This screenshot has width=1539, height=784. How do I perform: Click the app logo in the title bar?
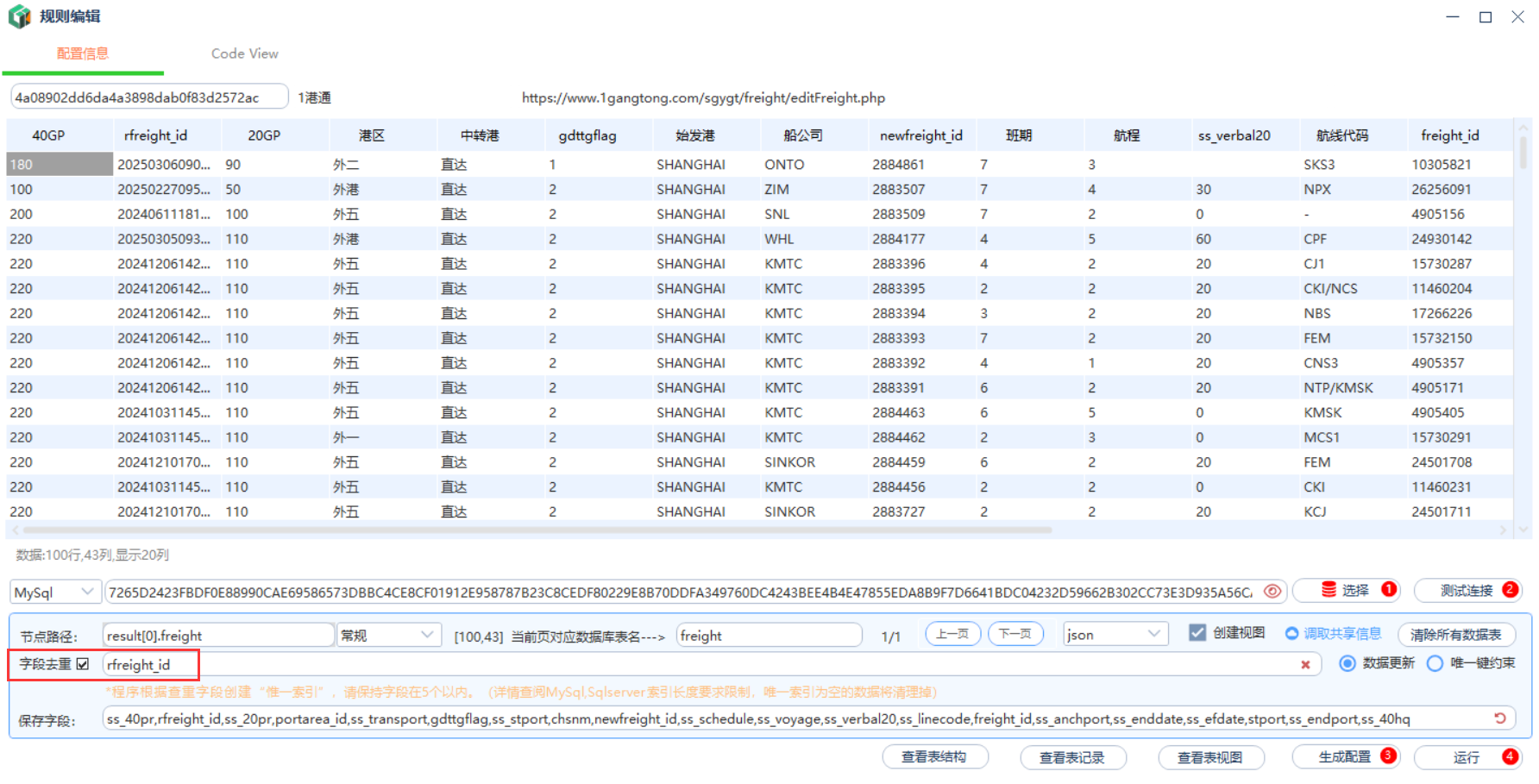click(x=19, y=16)
